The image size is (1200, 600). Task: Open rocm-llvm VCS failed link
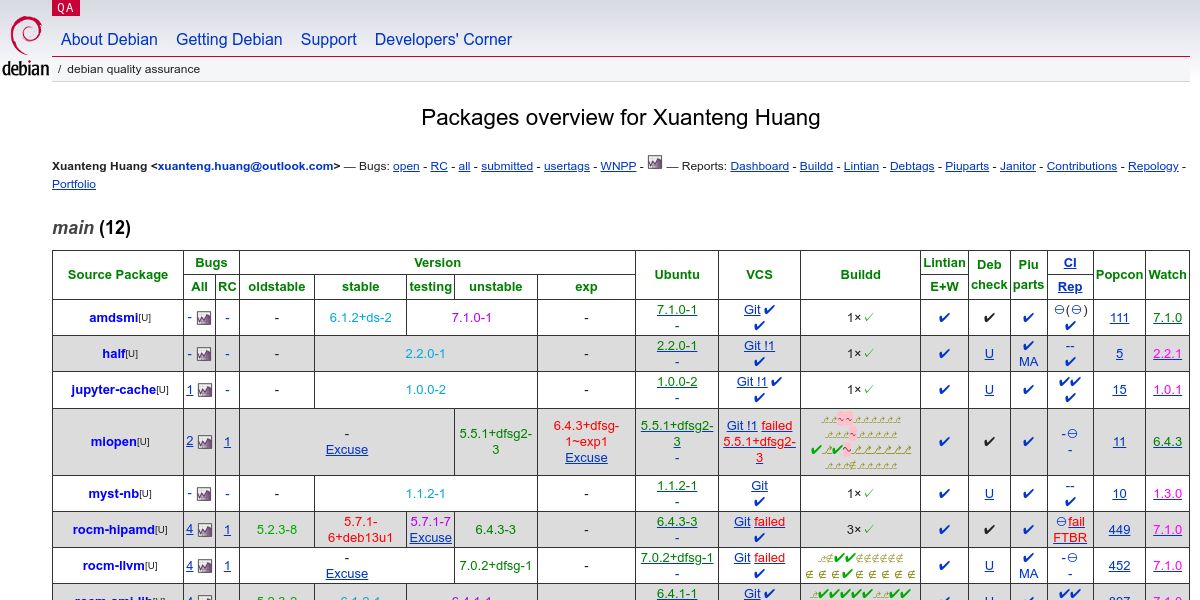pos(769,558)
